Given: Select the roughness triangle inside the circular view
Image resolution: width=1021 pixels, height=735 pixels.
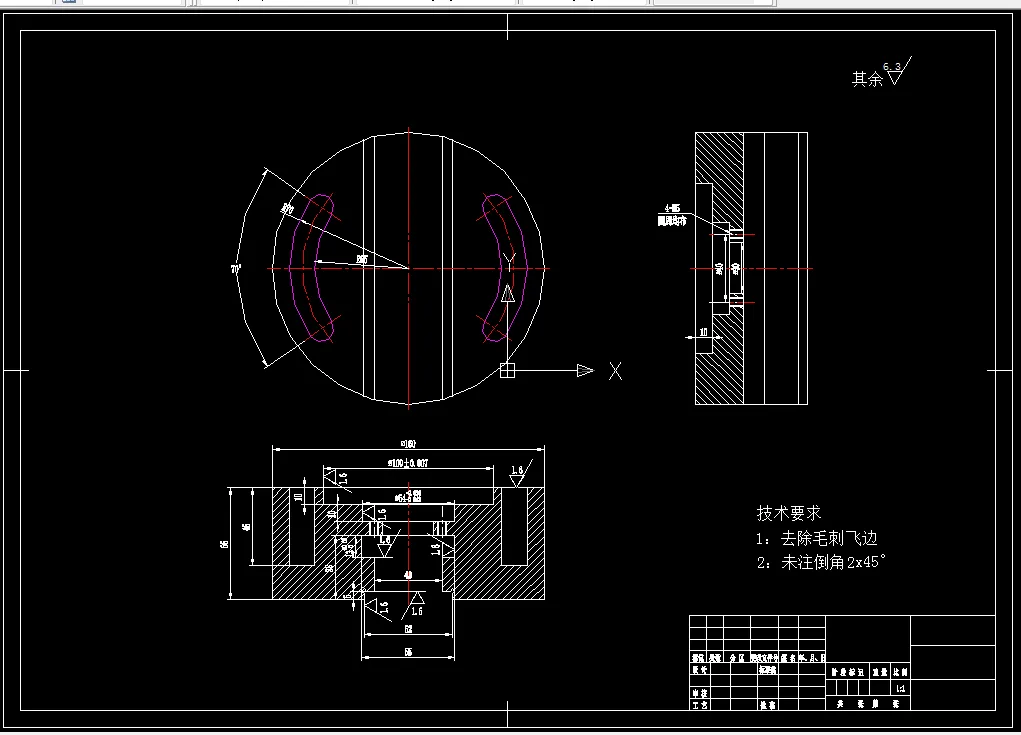Looking at the screenshot, I should tap(508, 294).
